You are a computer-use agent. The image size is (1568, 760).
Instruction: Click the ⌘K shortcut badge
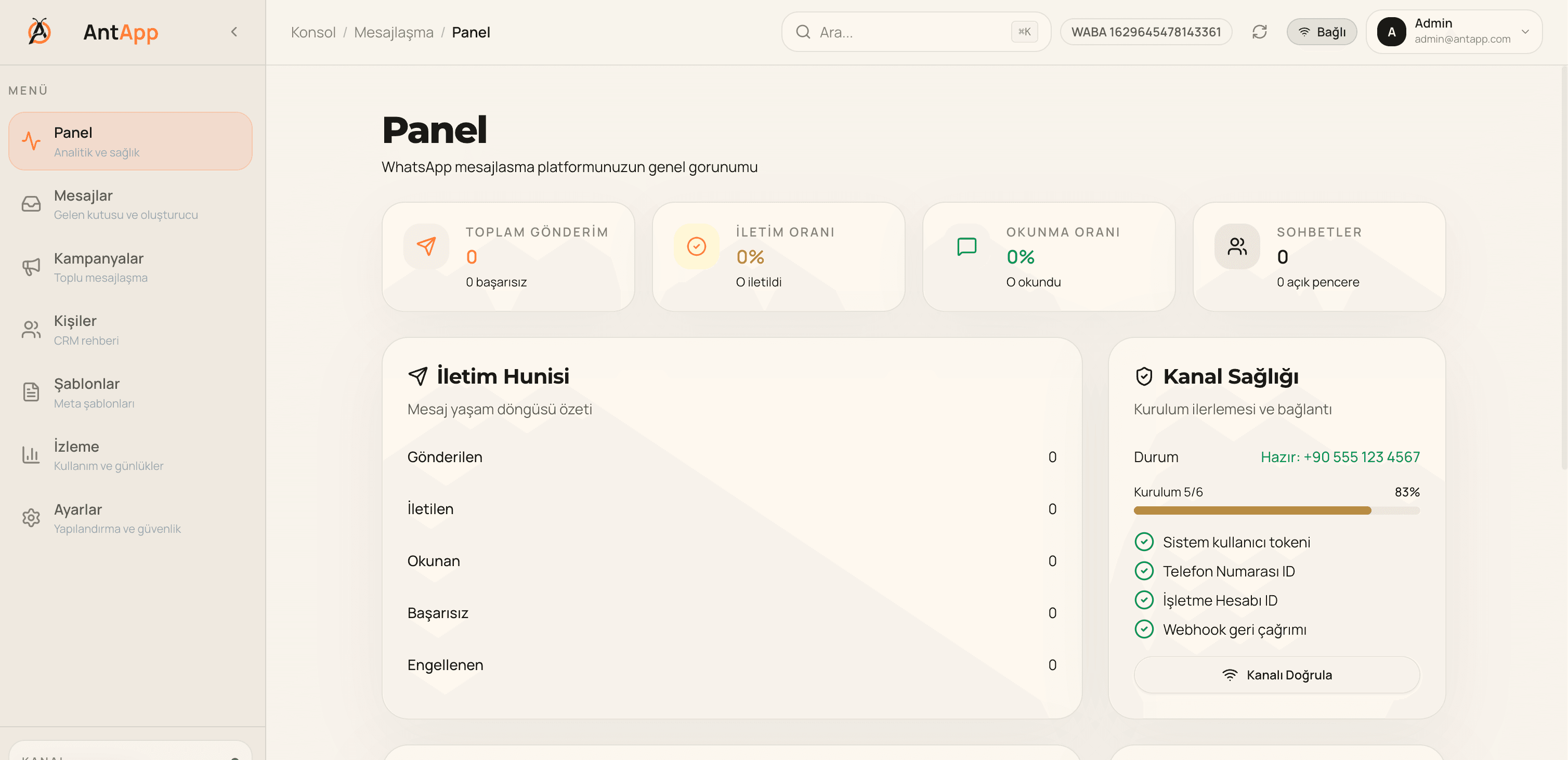pyautogui.click(x=1024, y=32)
